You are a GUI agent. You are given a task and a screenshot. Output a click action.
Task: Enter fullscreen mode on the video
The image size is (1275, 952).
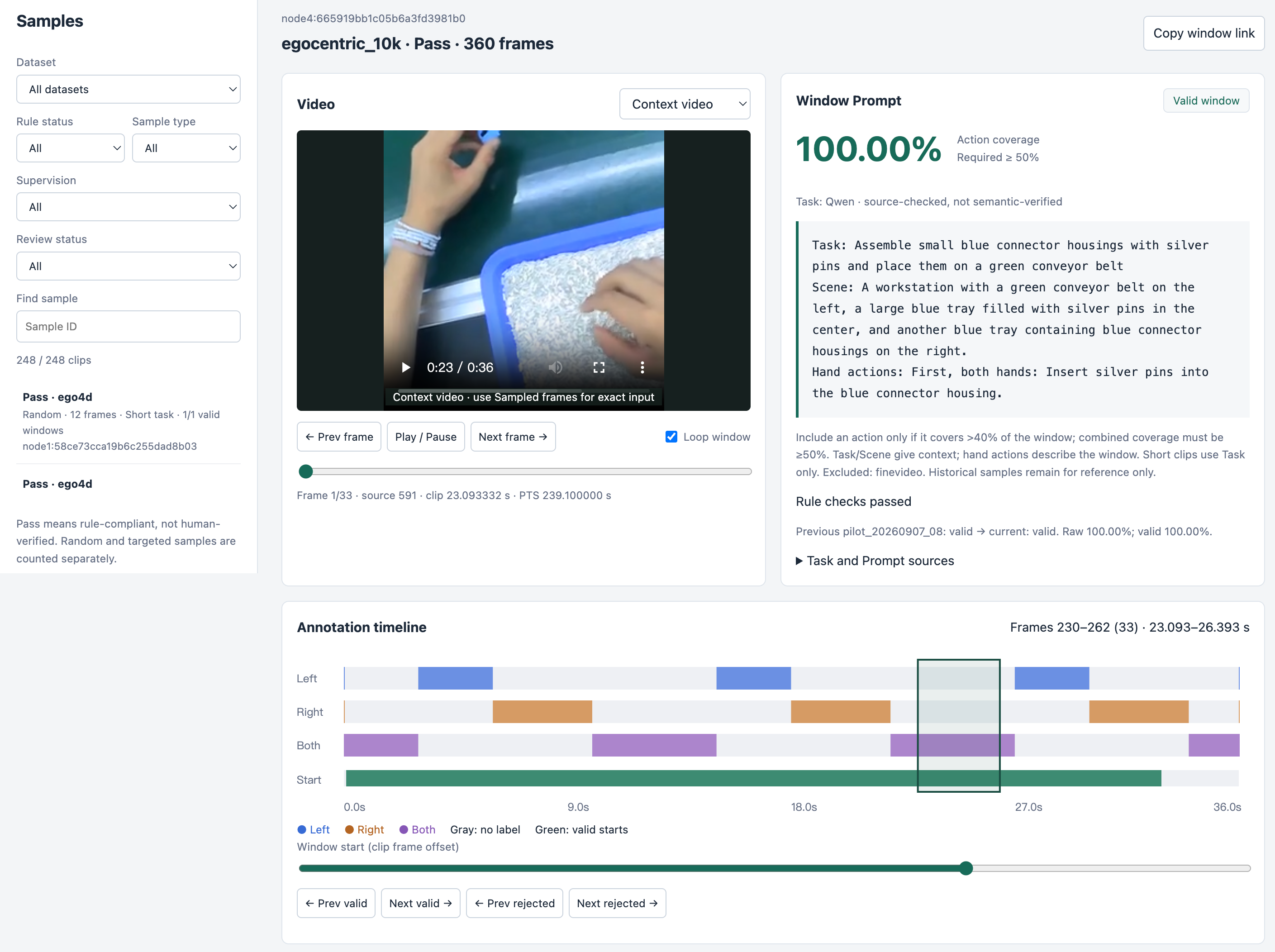coord(599,367)
